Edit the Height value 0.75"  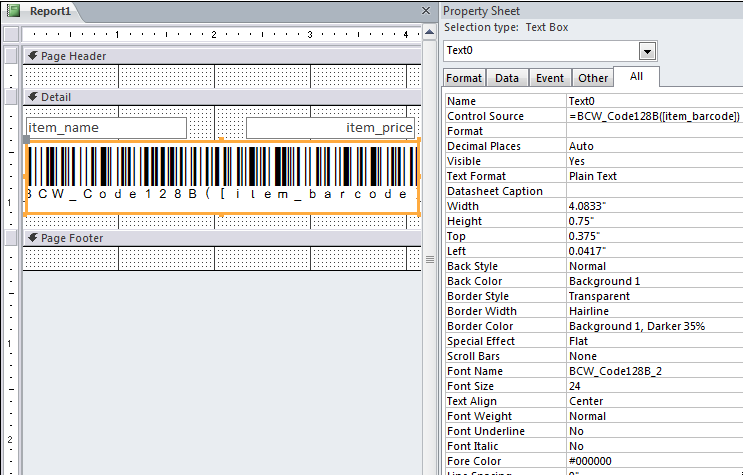[655, 221]
